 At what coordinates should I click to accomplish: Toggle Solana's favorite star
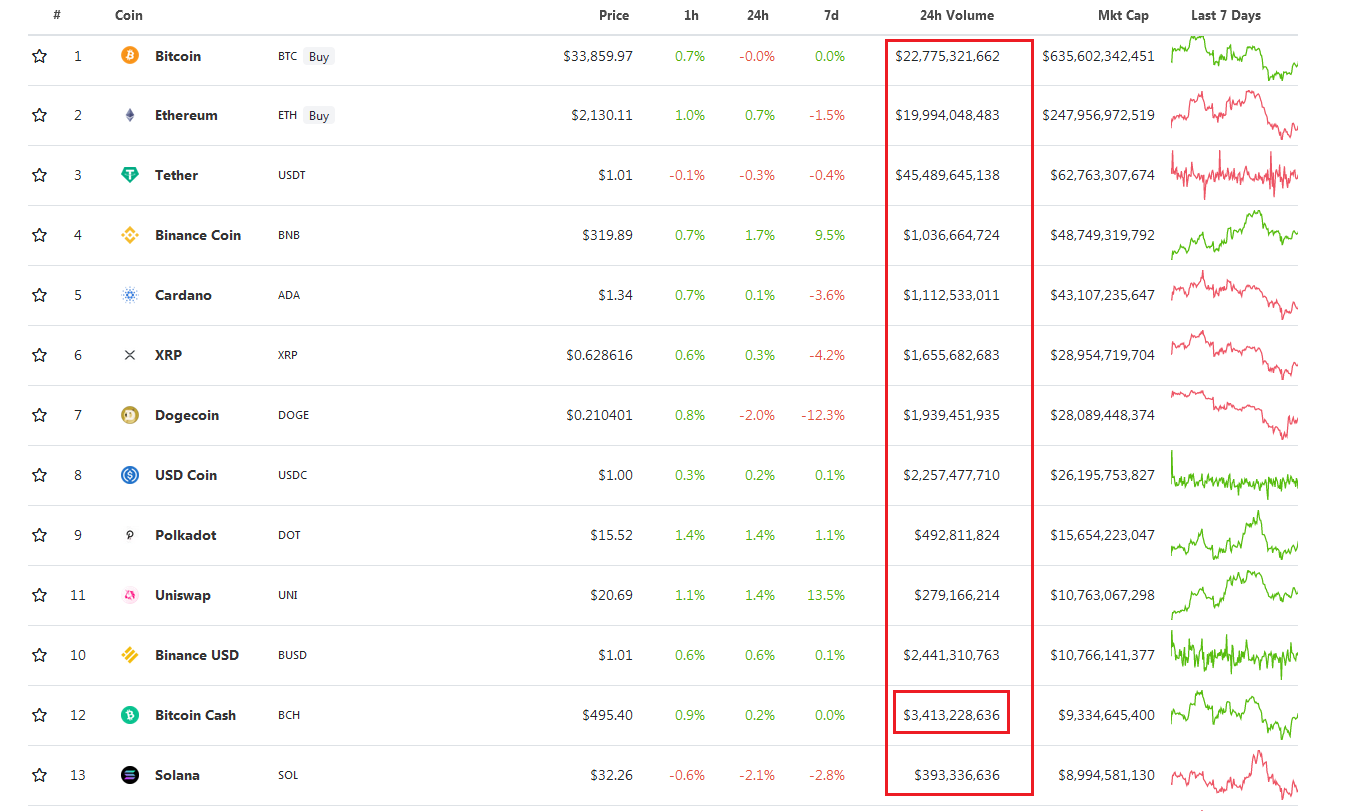click(x=40, y=776)
